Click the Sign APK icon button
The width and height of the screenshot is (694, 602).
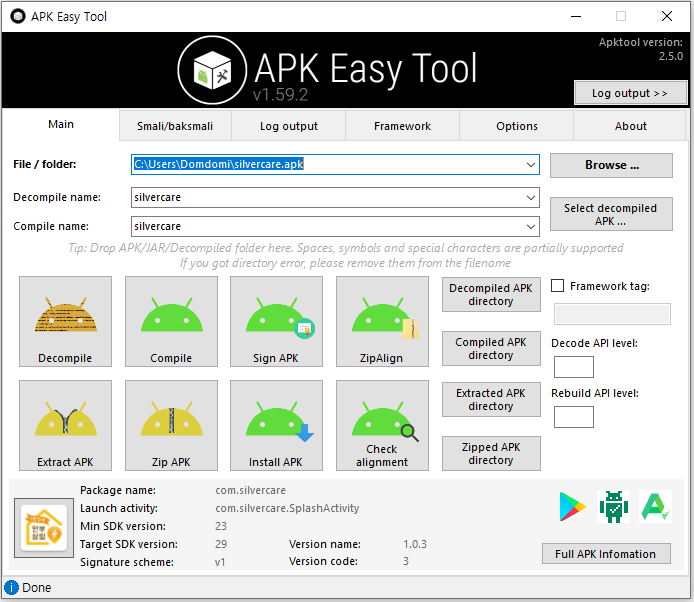[x=276, y=321]
